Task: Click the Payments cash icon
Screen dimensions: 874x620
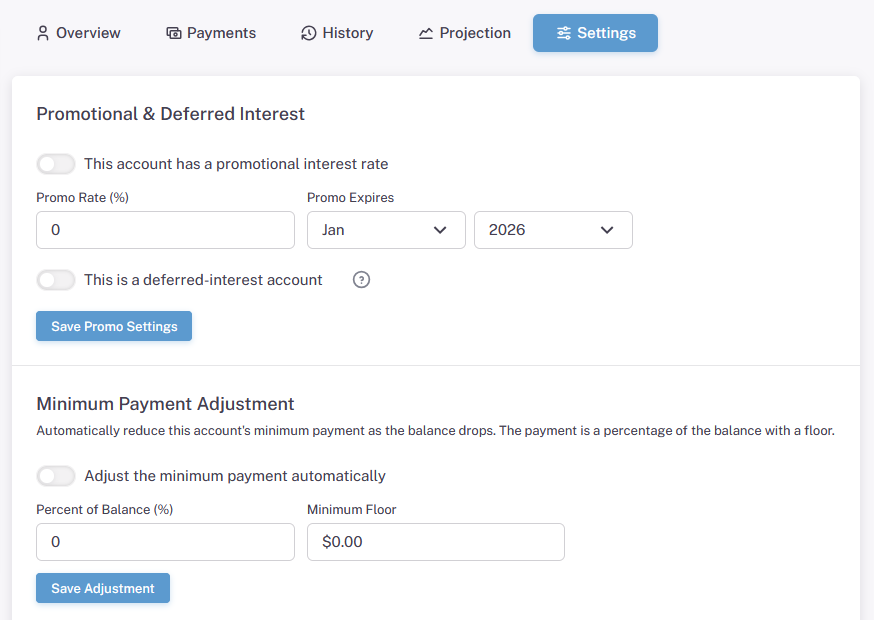Action: tap(174, 33)
